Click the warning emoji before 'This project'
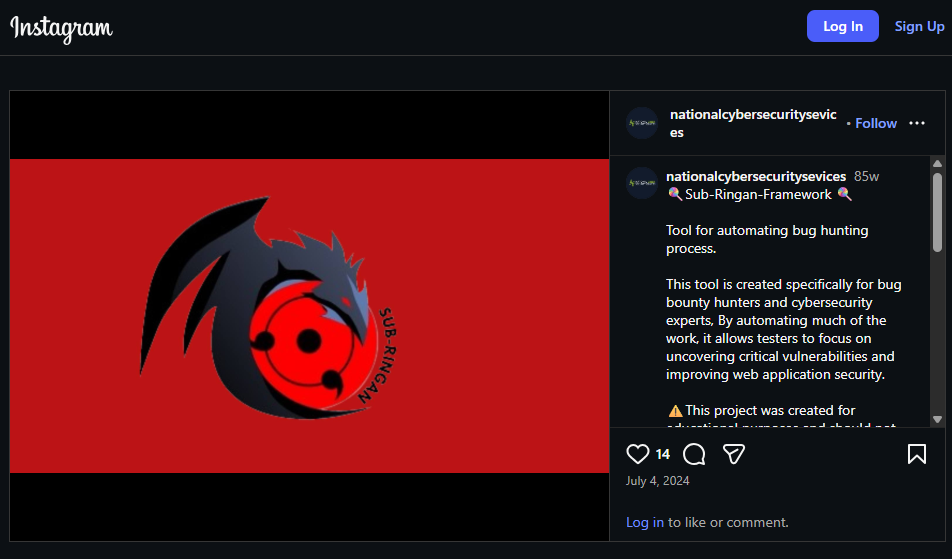Image resolution: width=952 pixels, height=559 pixels. (x=675, y=411)
